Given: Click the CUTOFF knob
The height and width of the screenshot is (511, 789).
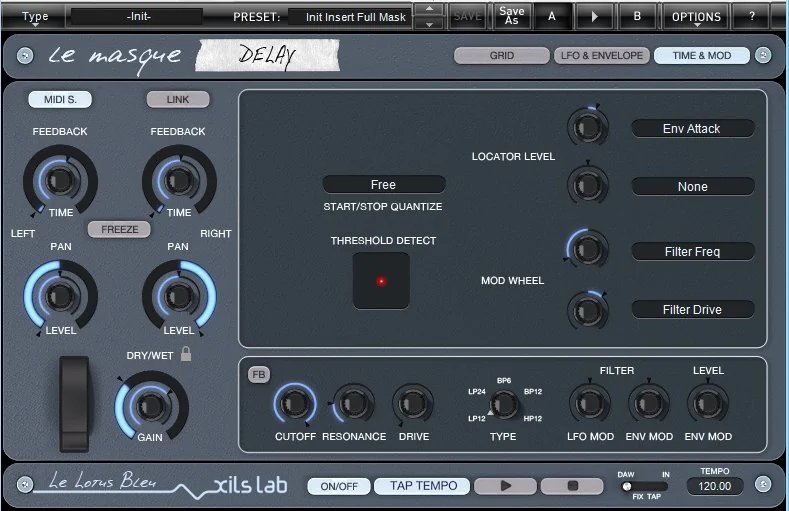Looking at the screenshot, I should 295,403.
